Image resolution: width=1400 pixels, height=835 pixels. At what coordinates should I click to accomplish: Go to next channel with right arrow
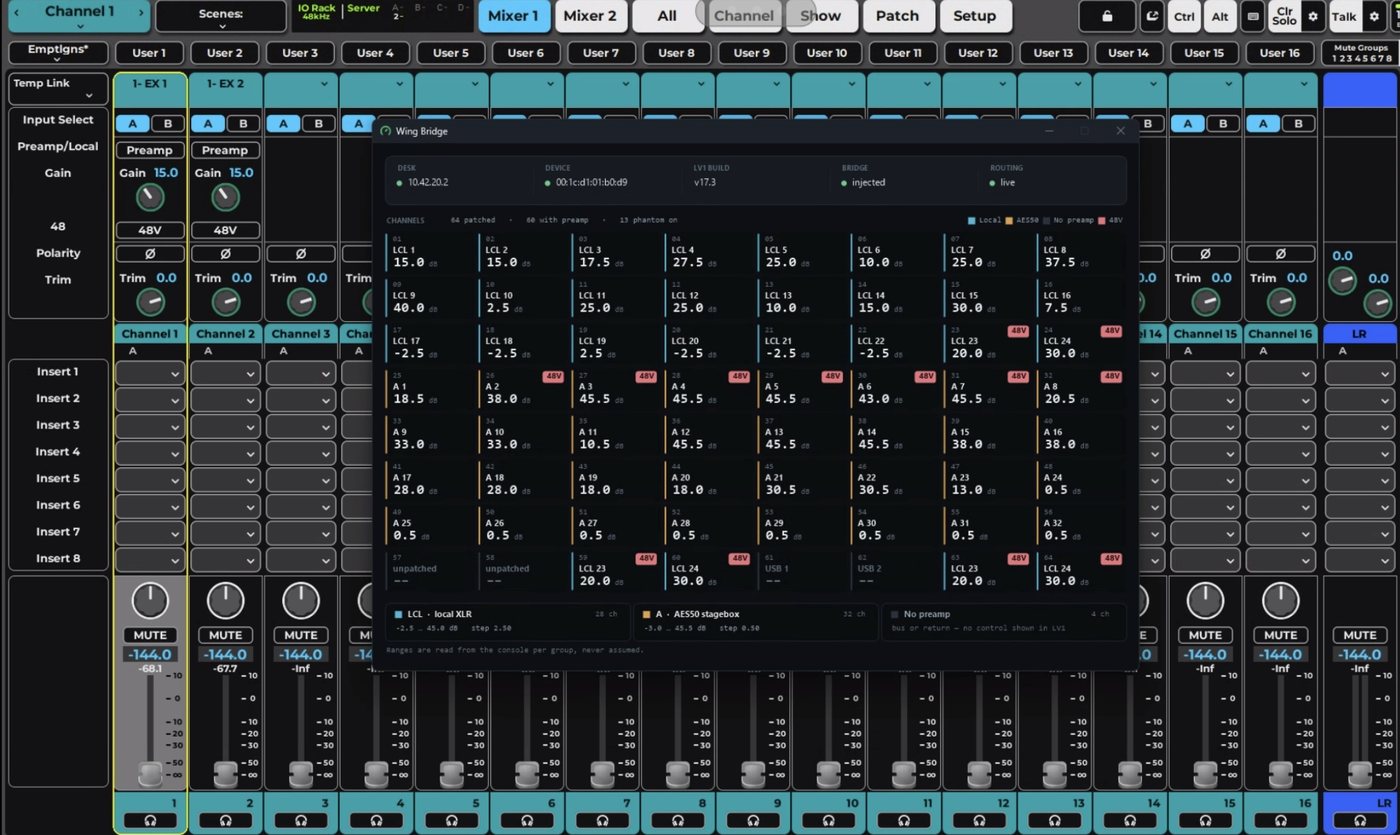[143, 12]
